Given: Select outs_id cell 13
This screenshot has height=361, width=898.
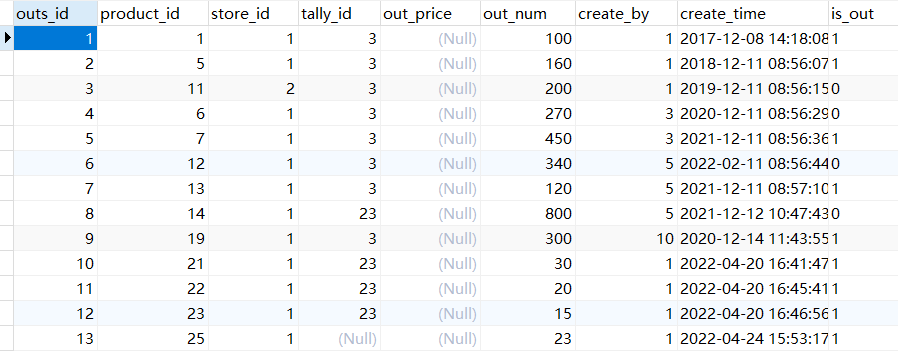Looking at the screenshot, I should pos(56,339).
